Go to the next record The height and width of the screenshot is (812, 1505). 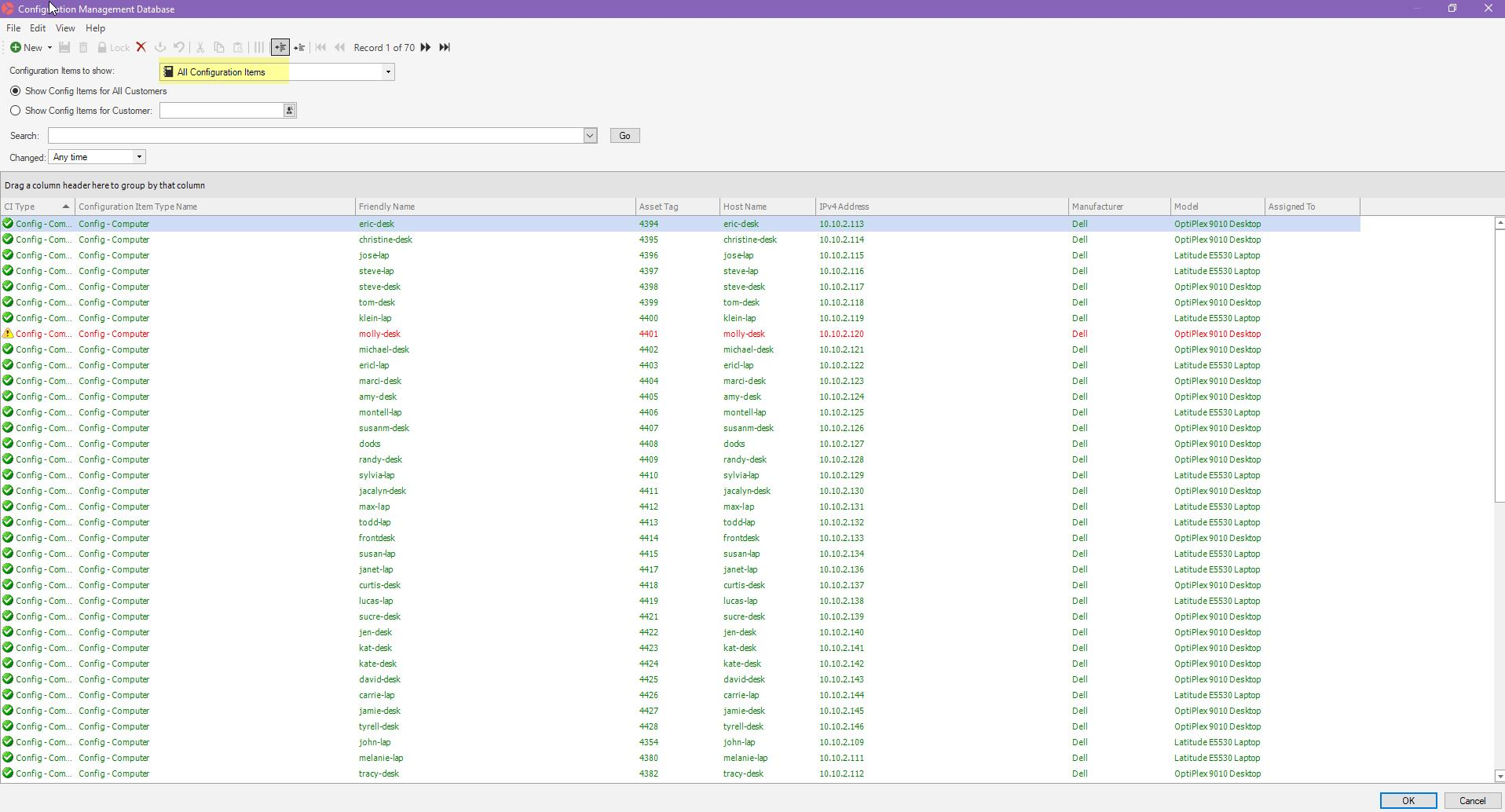(426, 48)
